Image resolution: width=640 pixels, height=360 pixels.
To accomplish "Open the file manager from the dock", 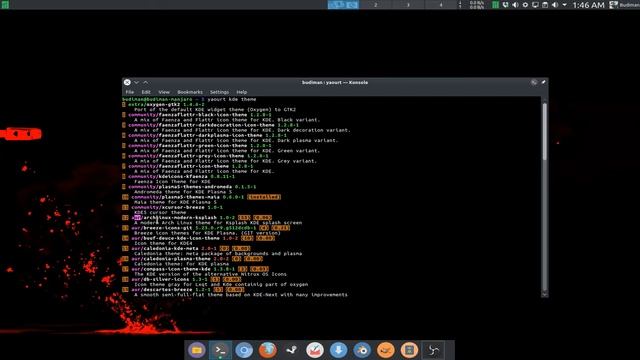I will click(x=197, y=350).
